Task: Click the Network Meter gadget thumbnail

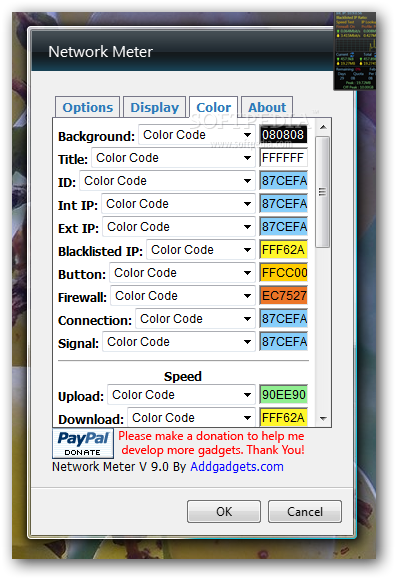Action: pos(355,51)
